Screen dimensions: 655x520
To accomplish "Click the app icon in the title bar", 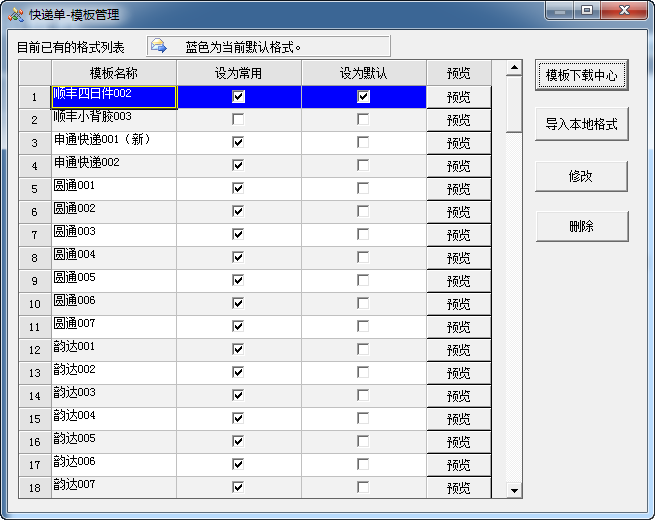I will tap(16, 15).
